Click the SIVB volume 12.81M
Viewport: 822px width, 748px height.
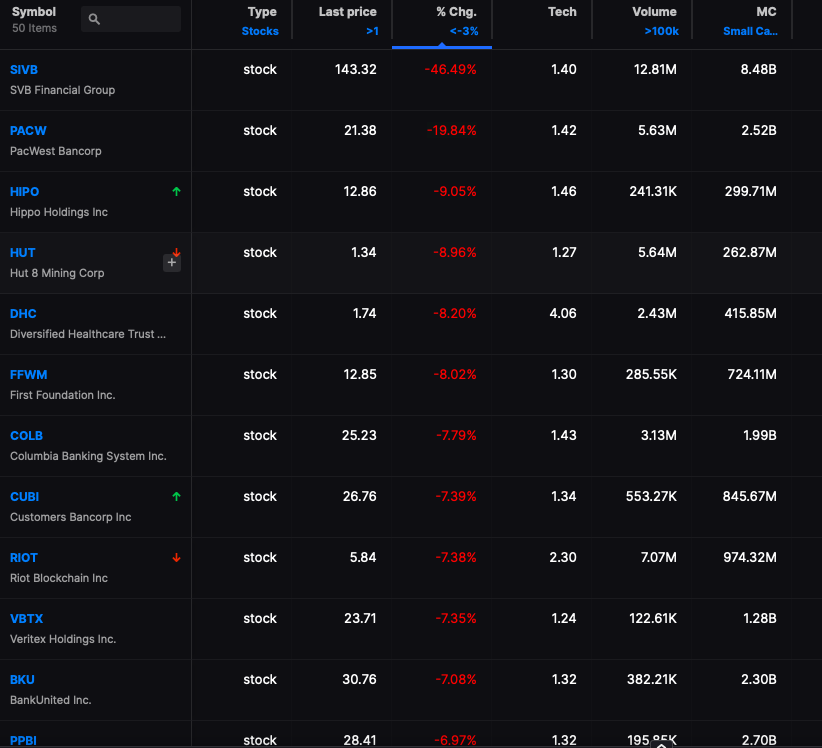[655, 70]
